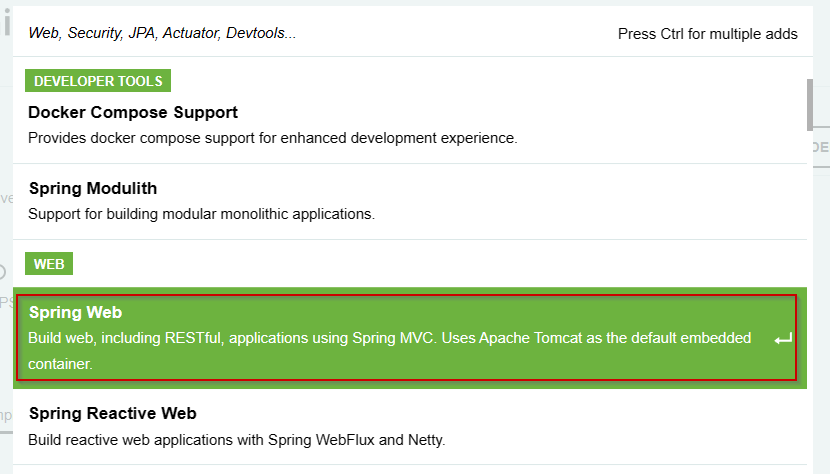Click the Docker Compose Support bold title
Viewport: 830px width, 474px height.
(x=133, y=112)
